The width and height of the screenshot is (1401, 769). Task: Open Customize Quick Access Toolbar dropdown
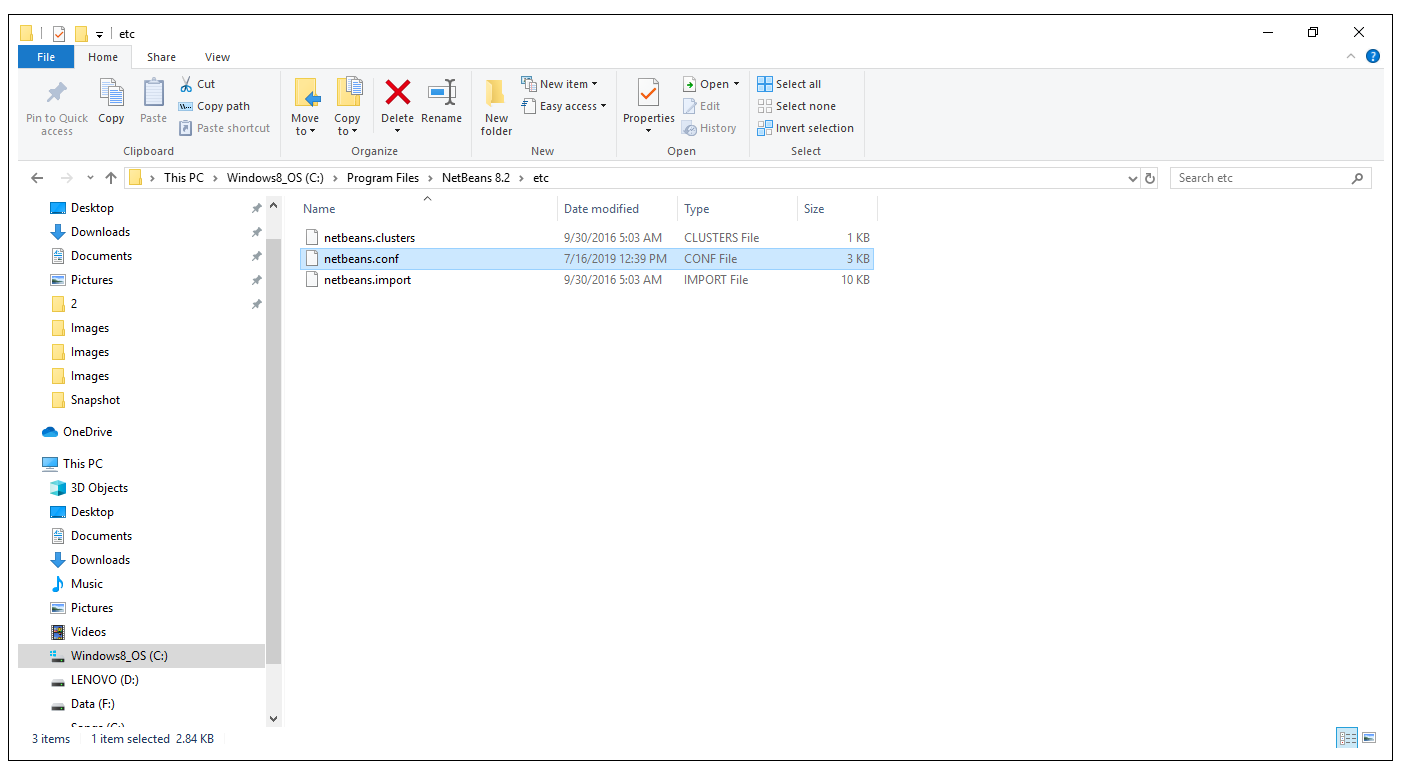100,34
